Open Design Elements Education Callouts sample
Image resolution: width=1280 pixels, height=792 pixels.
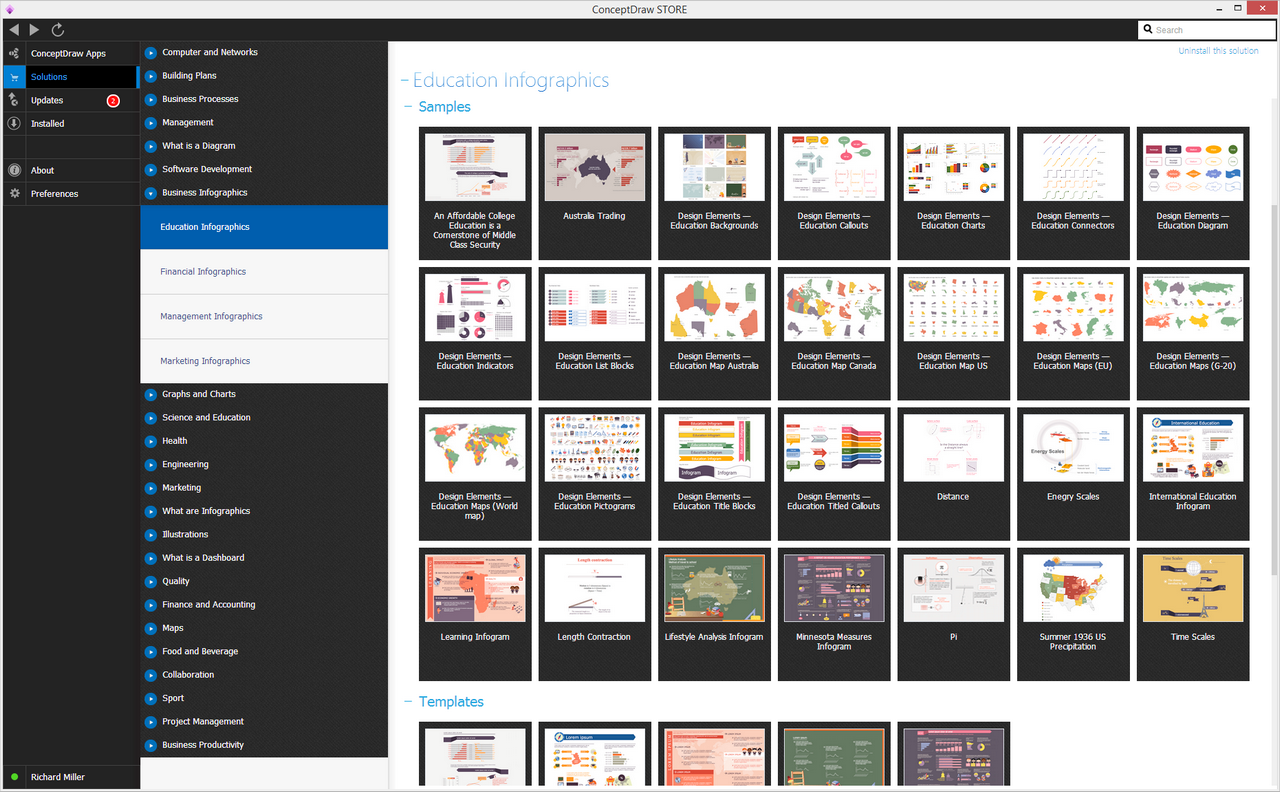pos(834,194)
